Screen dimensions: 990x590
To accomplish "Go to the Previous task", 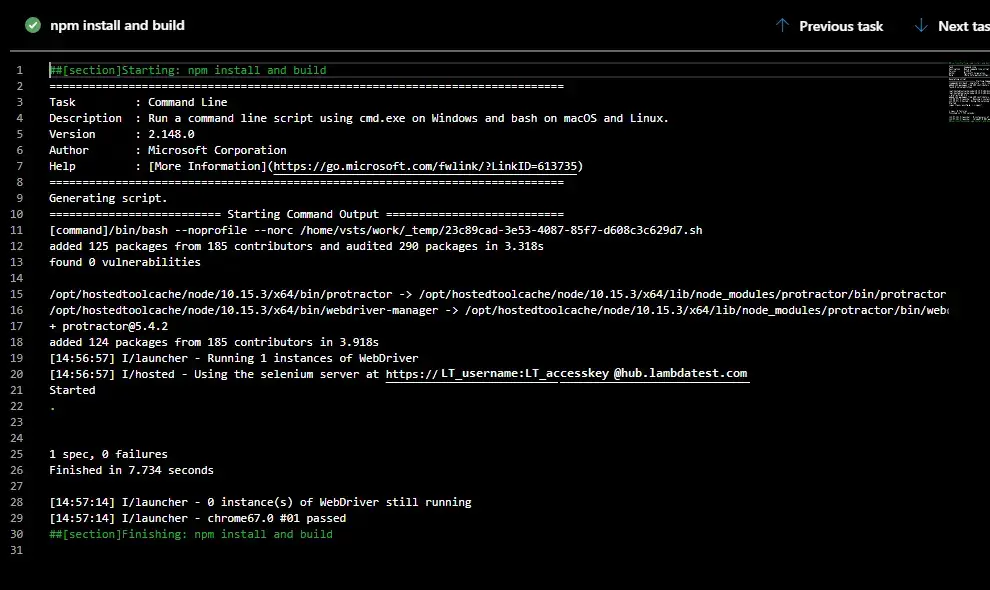I will [840, 26].
